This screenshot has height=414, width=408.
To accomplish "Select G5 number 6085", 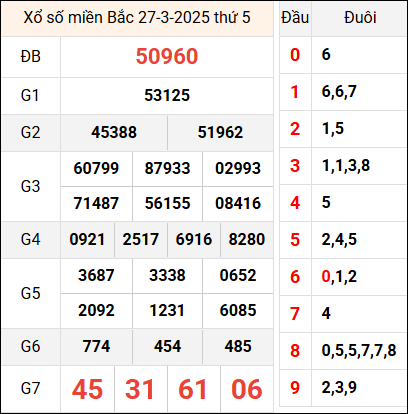I will click(x=238, y=310).
